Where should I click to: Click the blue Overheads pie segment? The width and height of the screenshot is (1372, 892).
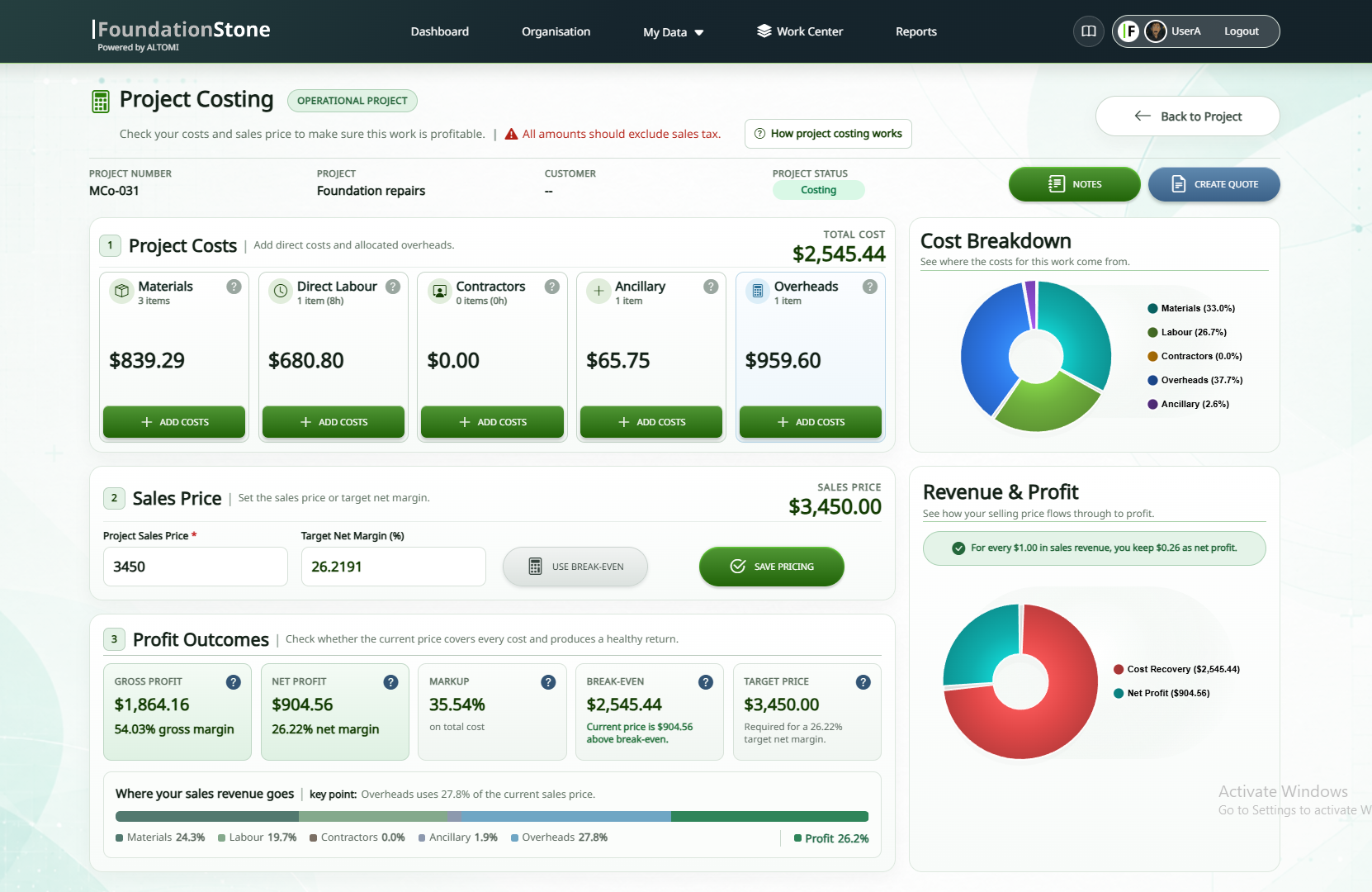(x=988, y=347)
